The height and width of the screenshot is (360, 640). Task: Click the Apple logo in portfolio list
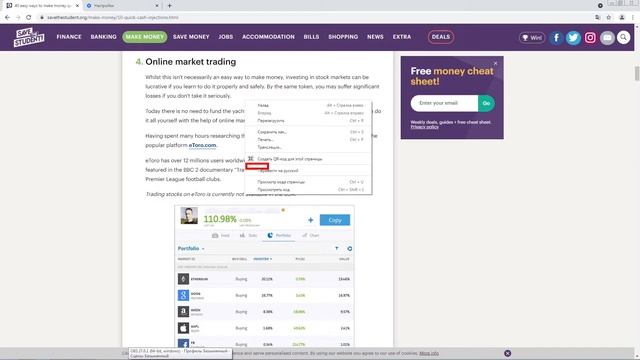click(183, 328)
